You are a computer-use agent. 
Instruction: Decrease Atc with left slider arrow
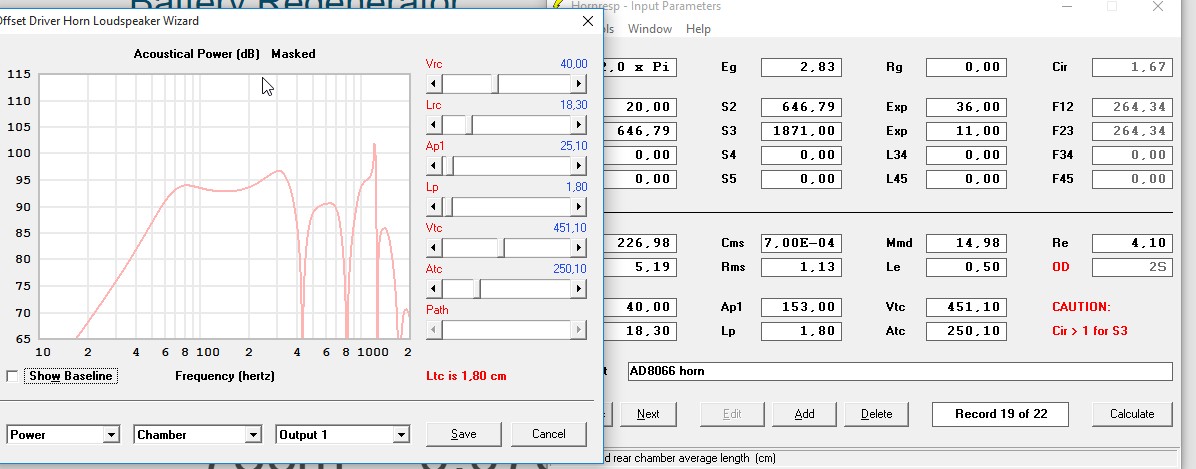coord(434,289)
